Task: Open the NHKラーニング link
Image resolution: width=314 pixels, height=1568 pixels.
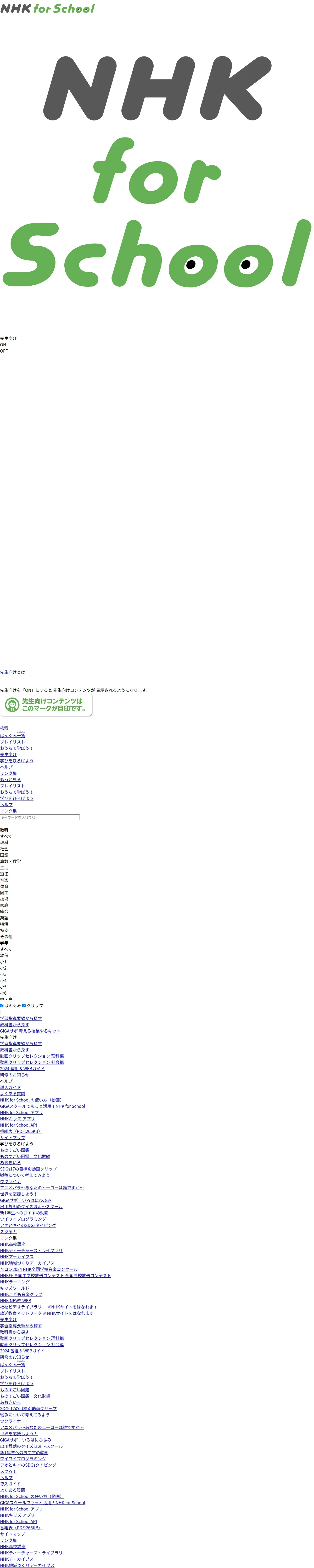Action: pyautogui.click(x=15, y=1282)
